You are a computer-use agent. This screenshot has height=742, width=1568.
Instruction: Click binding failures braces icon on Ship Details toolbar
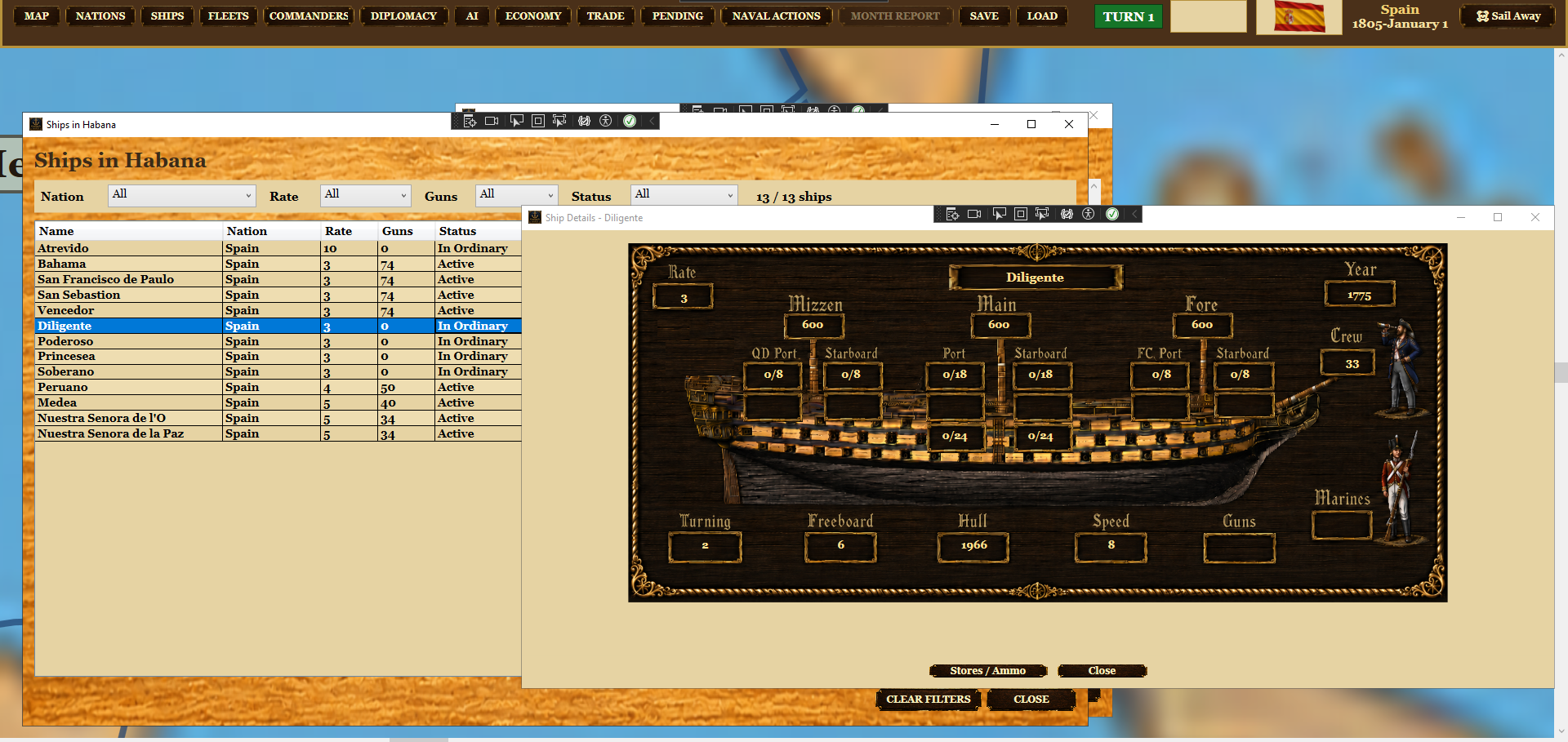tap(1067, 214)
